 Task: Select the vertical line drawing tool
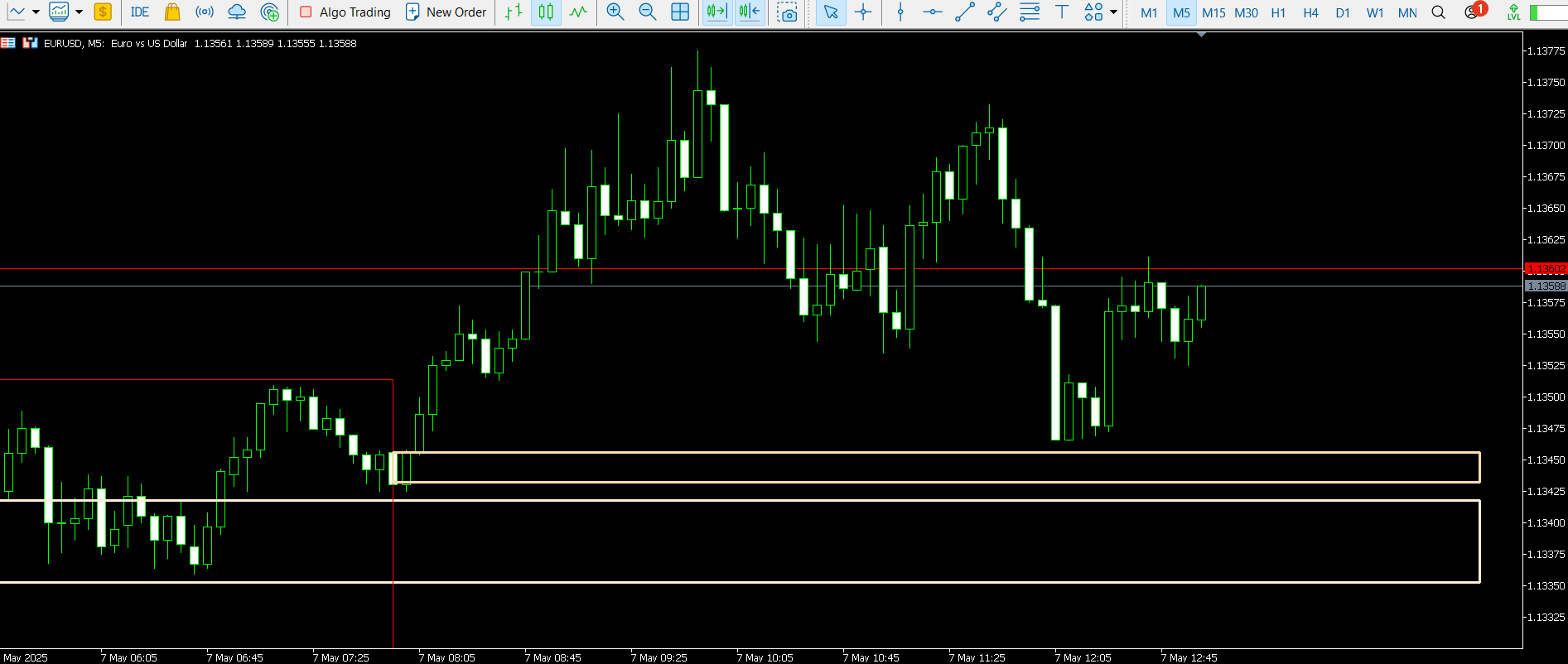click(900, 12)
